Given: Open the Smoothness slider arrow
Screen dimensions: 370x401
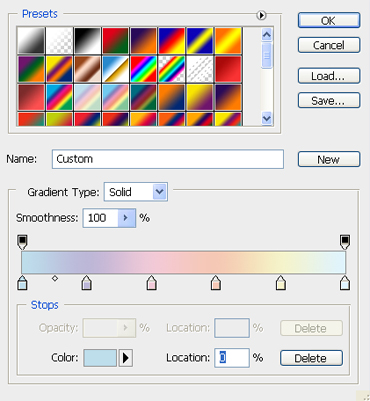Looking at the screenshot, I should (126, 218).
